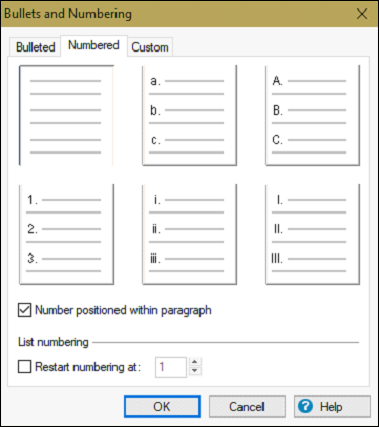This screenshot has width=379, height=427.
Task: Uncheck Number positioned within paragraph
Action: tap(25, 310)
